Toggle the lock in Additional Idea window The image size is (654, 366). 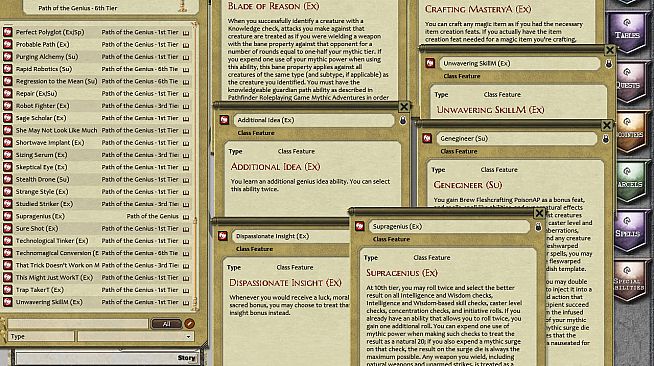tap(402, 120)
